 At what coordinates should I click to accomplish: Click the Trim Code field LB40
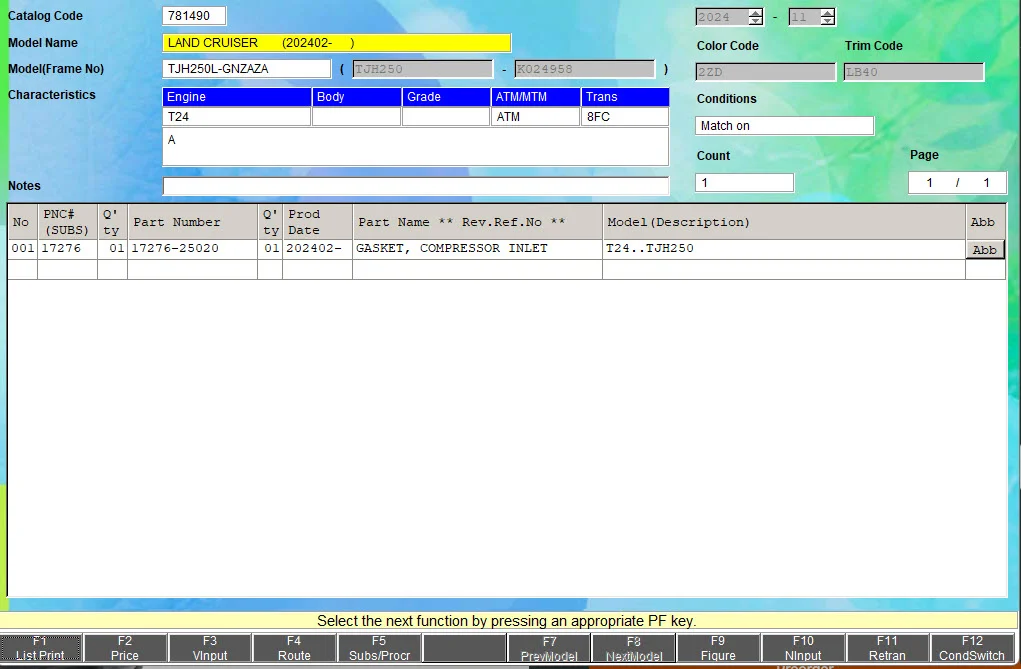(914, 72)
